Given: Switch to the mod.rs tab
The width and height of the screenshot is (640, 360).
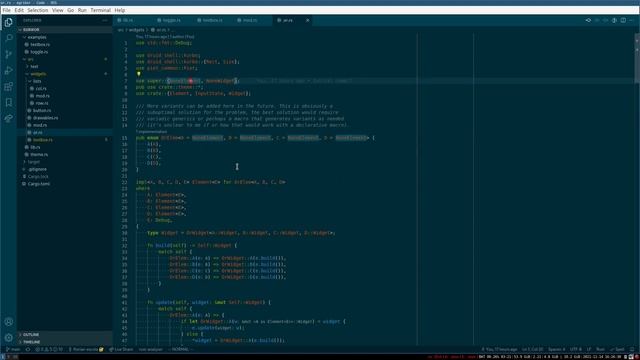Looking at the screenshot, I should pos(253,20).
